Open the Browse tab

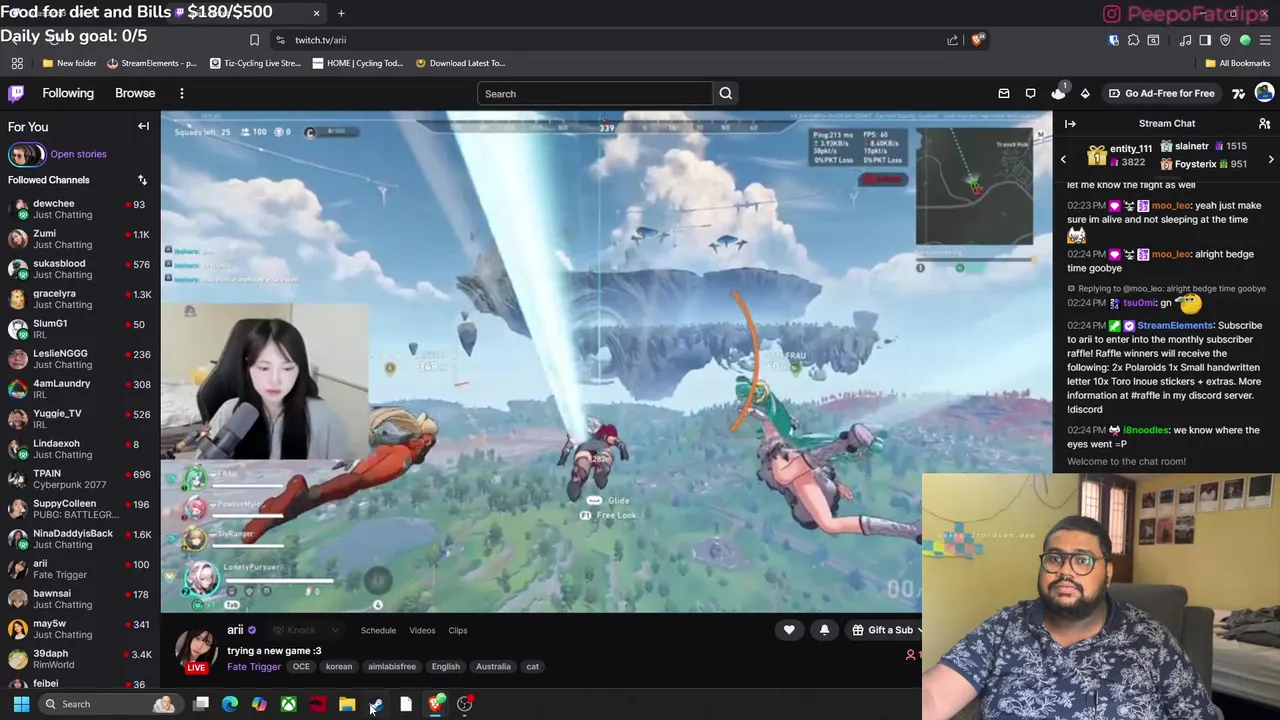(x=135, y=93)
